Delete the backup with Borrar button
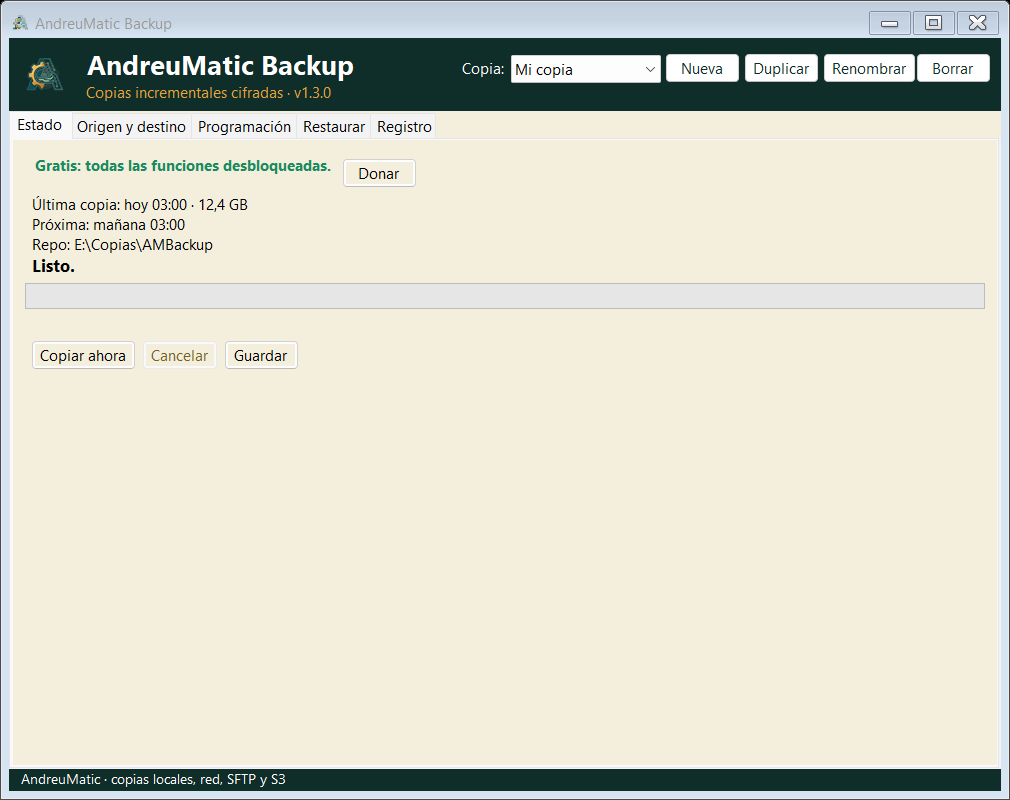The width and height of the screenshot is (1010, 800). 953,68
